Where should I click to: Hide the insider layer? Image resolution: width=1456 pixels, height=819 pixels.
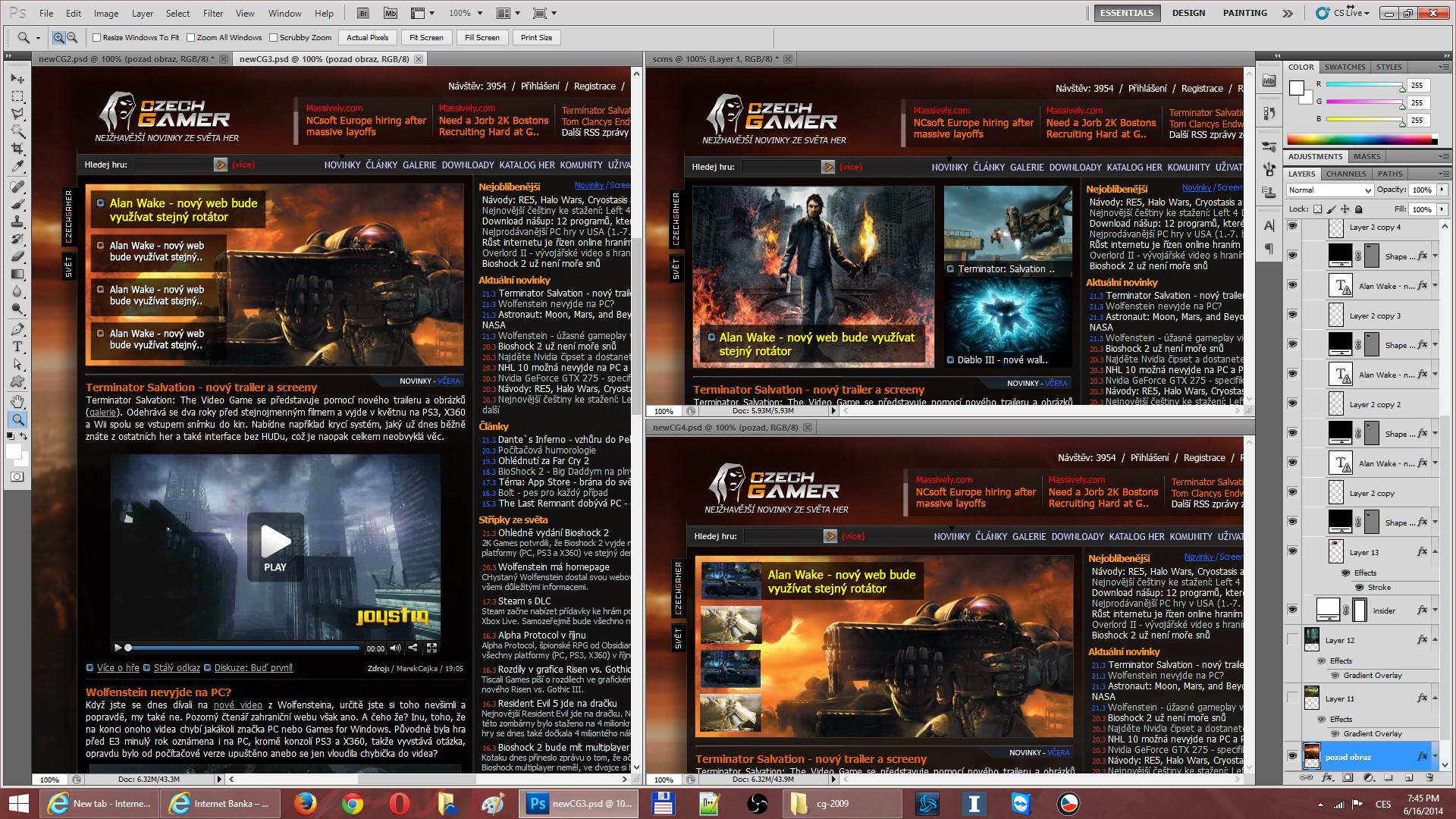1293,610
